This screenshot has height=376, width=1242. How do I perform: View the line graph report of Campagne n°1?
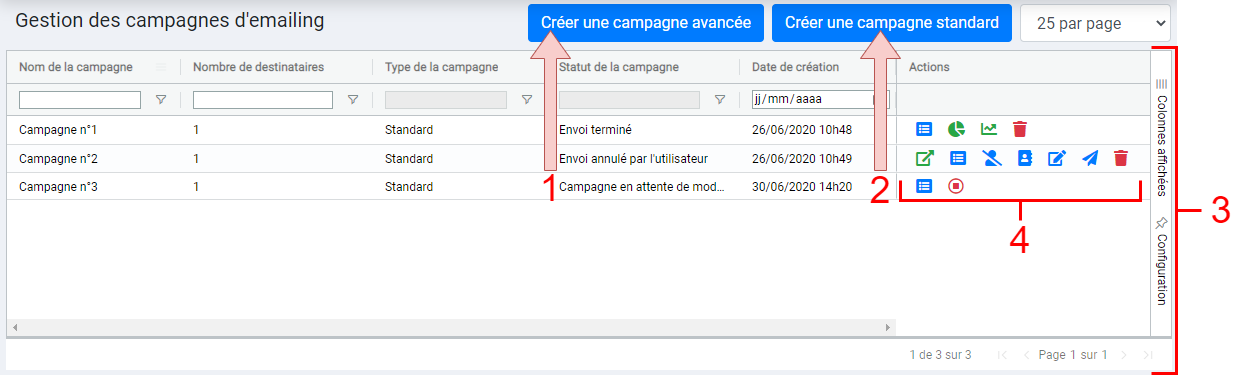pyautogui.click(x=989, y=129)
